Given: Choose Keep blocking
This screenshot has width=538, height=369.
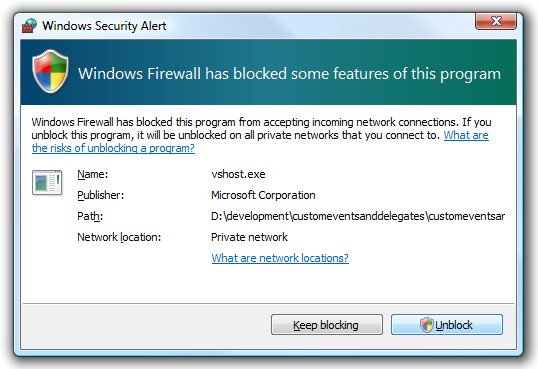Looking at the screenshot, I should pos(327,324).
